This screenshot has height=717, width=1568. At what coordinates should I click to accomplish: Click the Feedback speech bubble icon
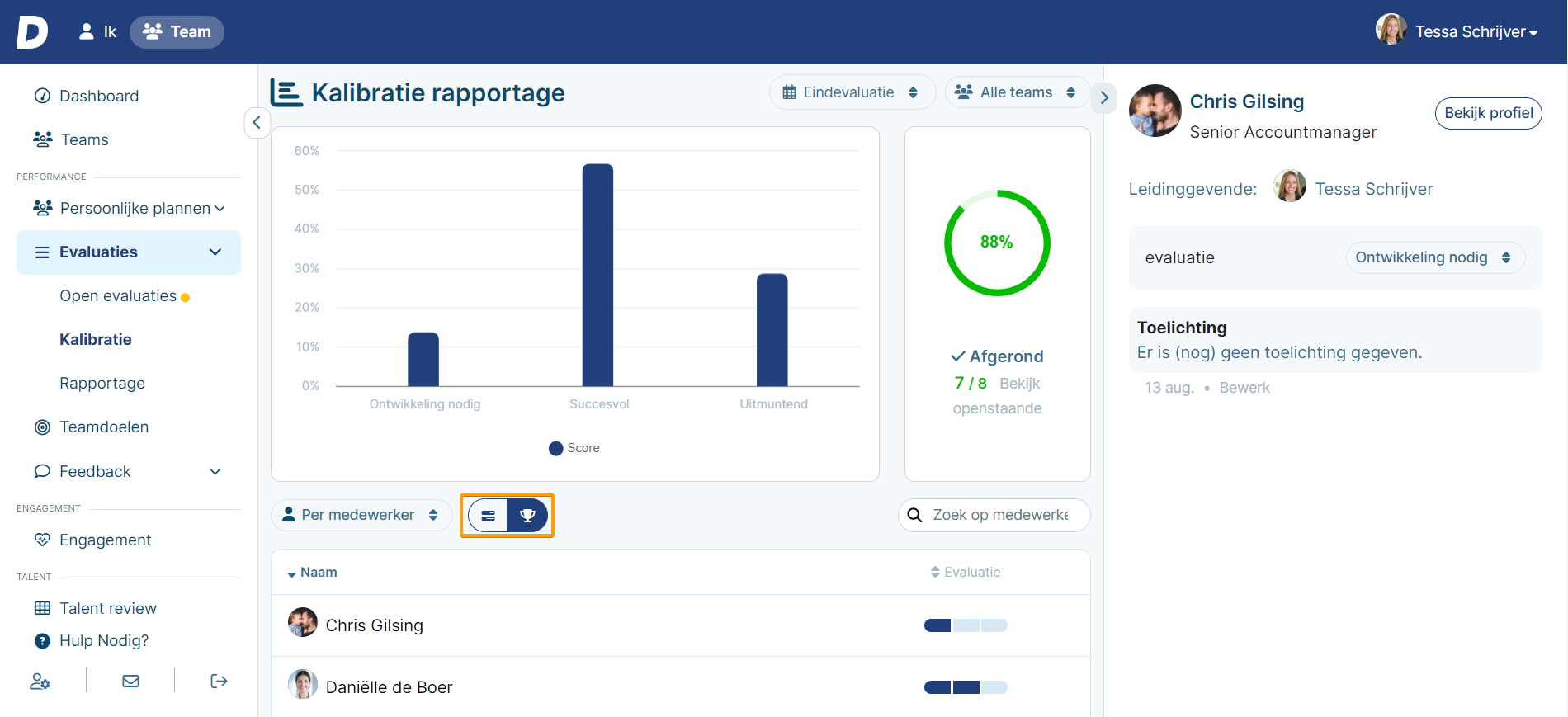[x=42, y=471]
